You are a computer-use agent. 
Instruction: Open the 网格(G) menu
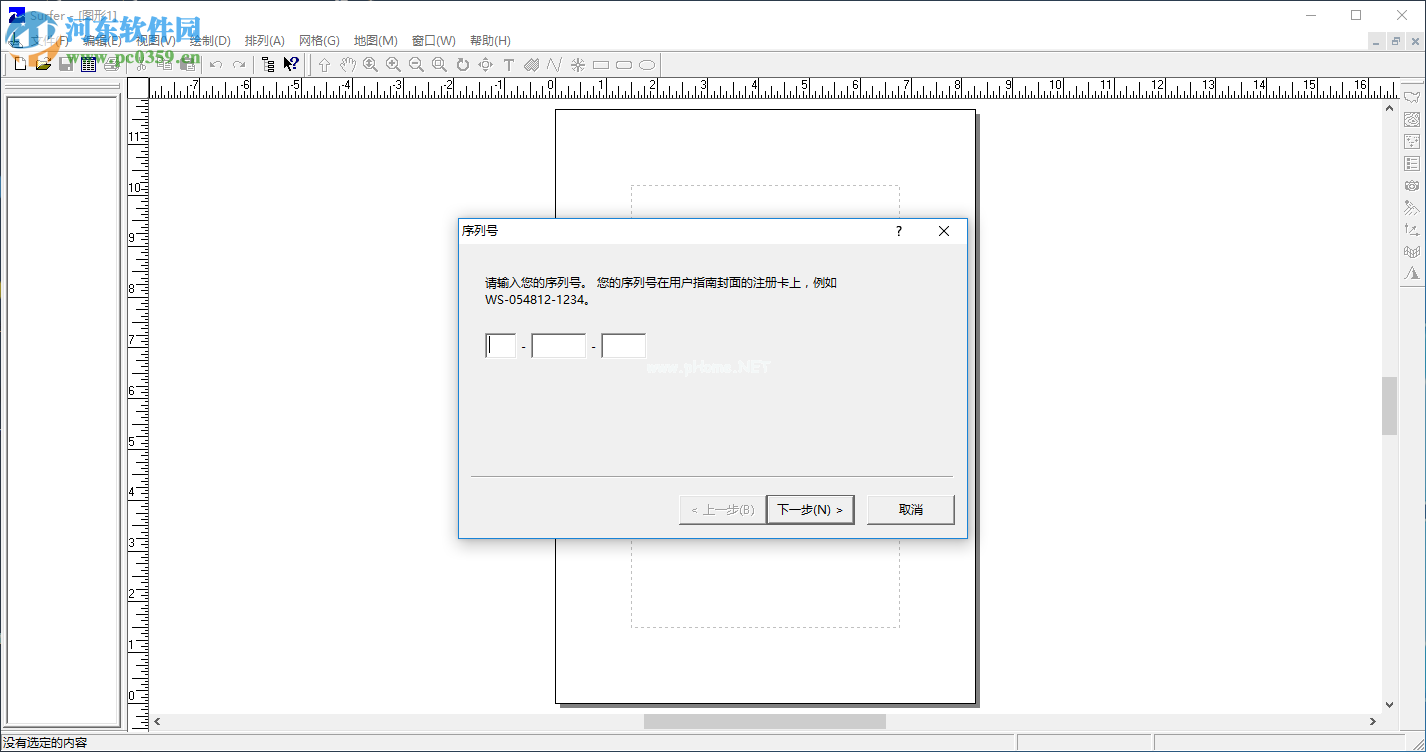coord(319,40)
